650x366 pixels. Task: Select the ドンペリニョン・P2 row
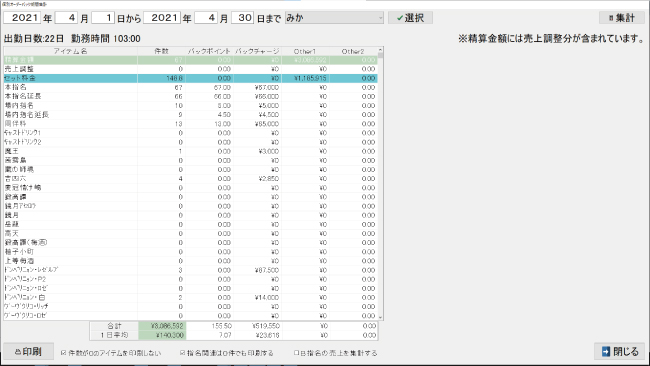pos(191,279)
